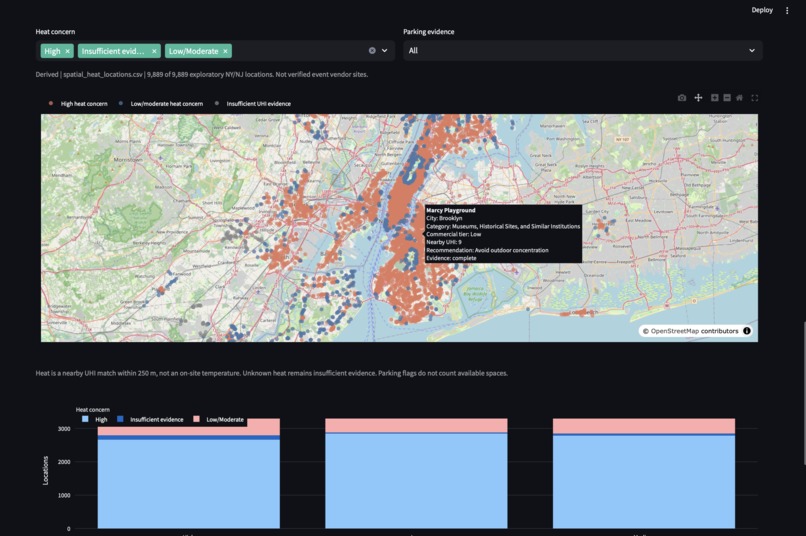Open the map in fullscreen mode

tap(755, 98)
